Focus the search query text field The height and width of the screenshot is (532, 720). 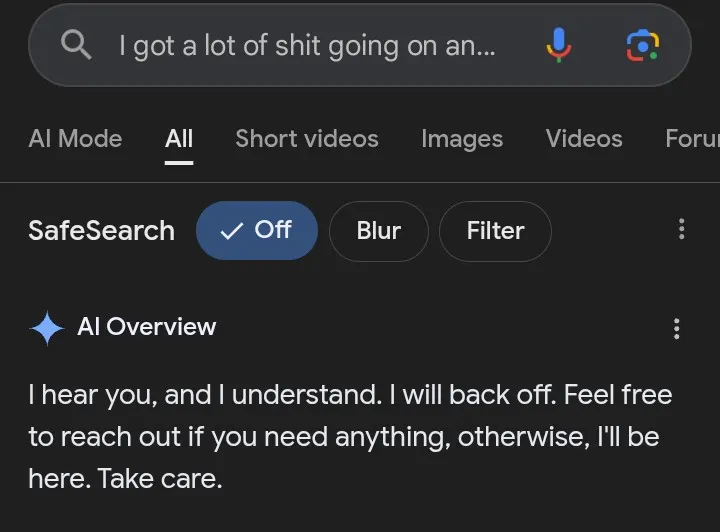(306, 46)
